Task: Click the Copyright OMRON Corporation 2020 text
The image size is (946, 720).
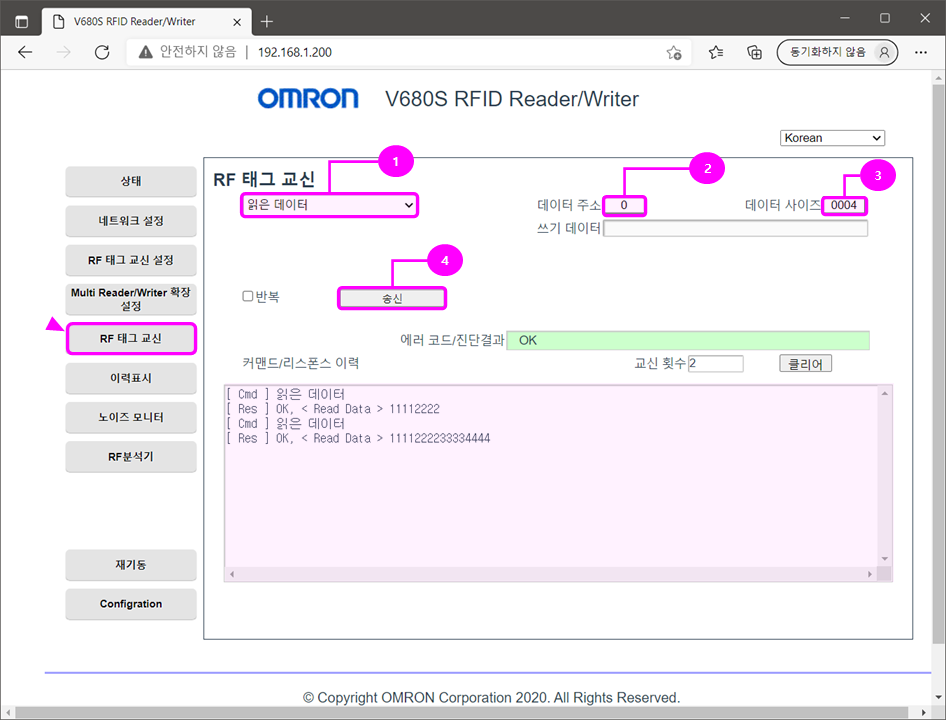Action: tap(491, 698)
